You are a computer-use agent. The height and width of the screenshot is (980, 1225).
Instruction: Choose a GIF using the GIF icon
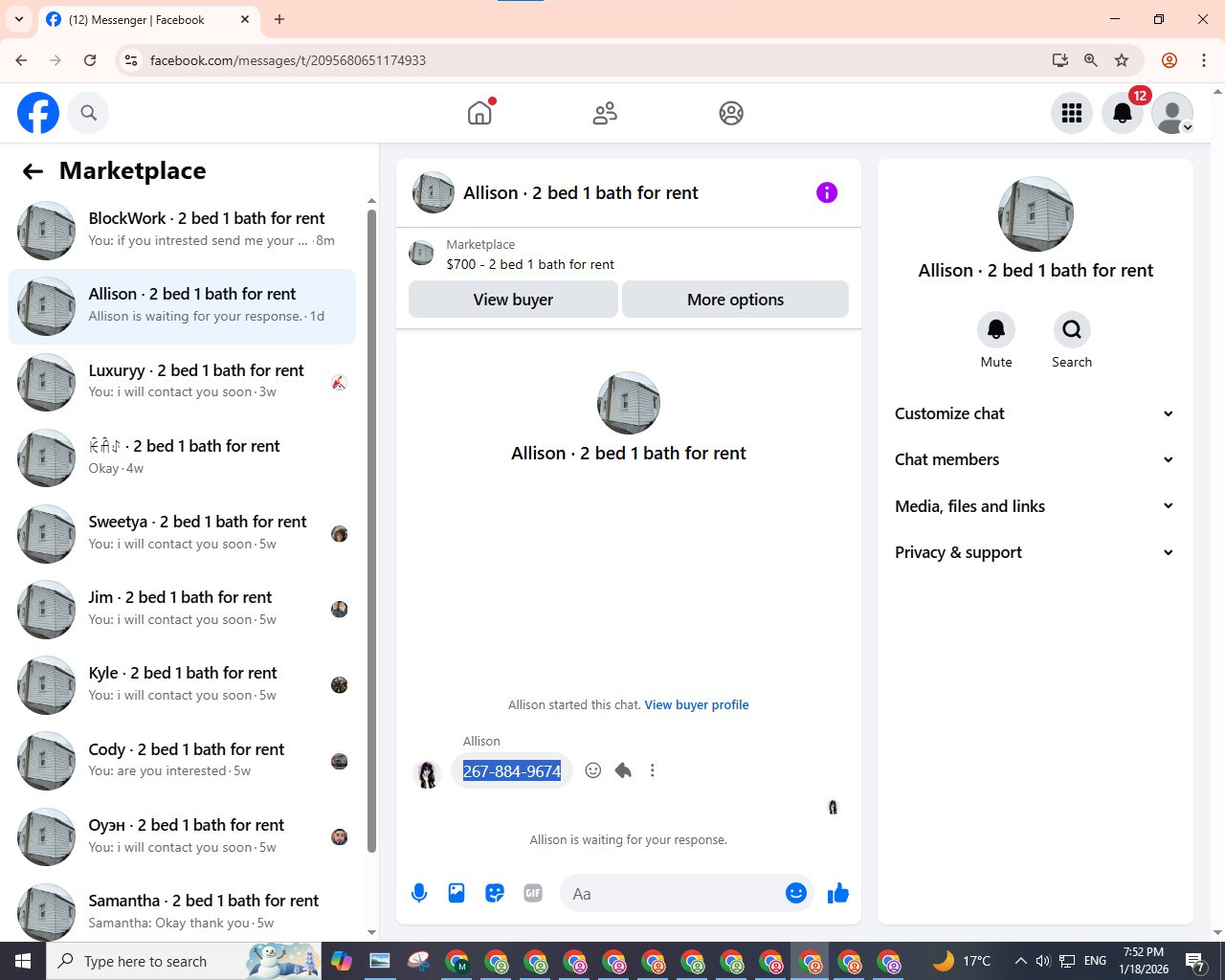(533, 893)
